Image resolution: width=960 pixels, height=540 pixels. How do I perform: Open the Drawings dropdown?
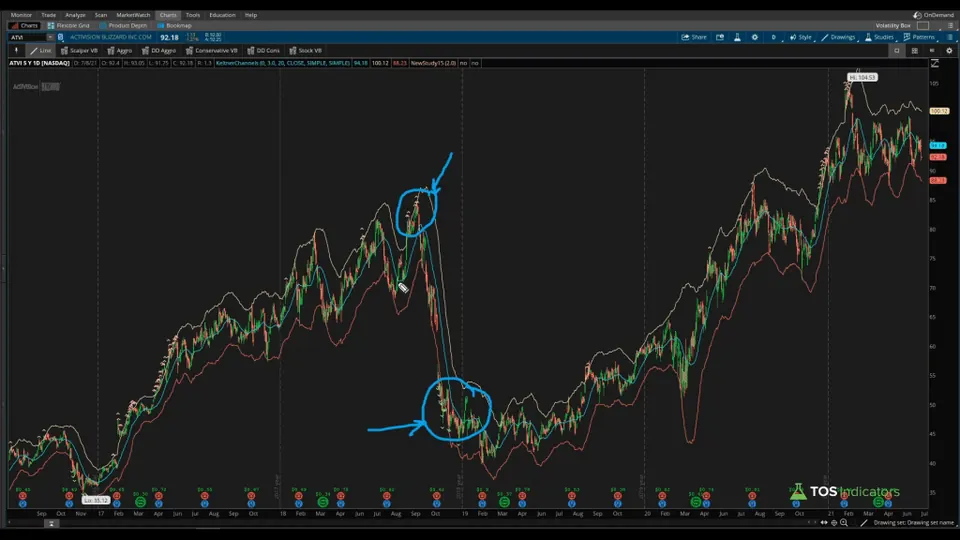pyautogui.click(x=839, y=37)
